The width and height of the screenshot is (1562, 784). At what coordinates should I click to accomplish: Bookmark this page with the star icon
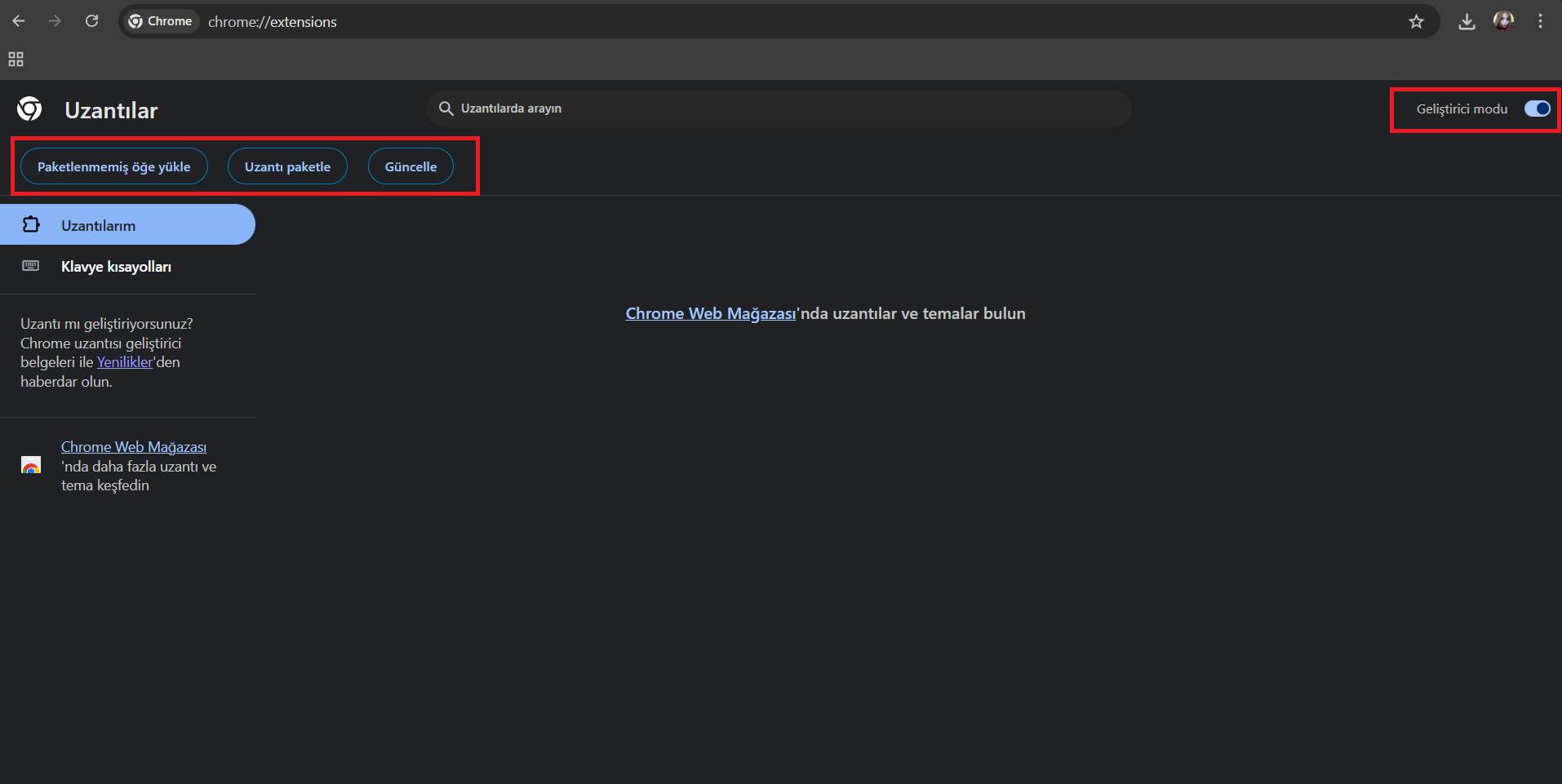(1416, 22)
